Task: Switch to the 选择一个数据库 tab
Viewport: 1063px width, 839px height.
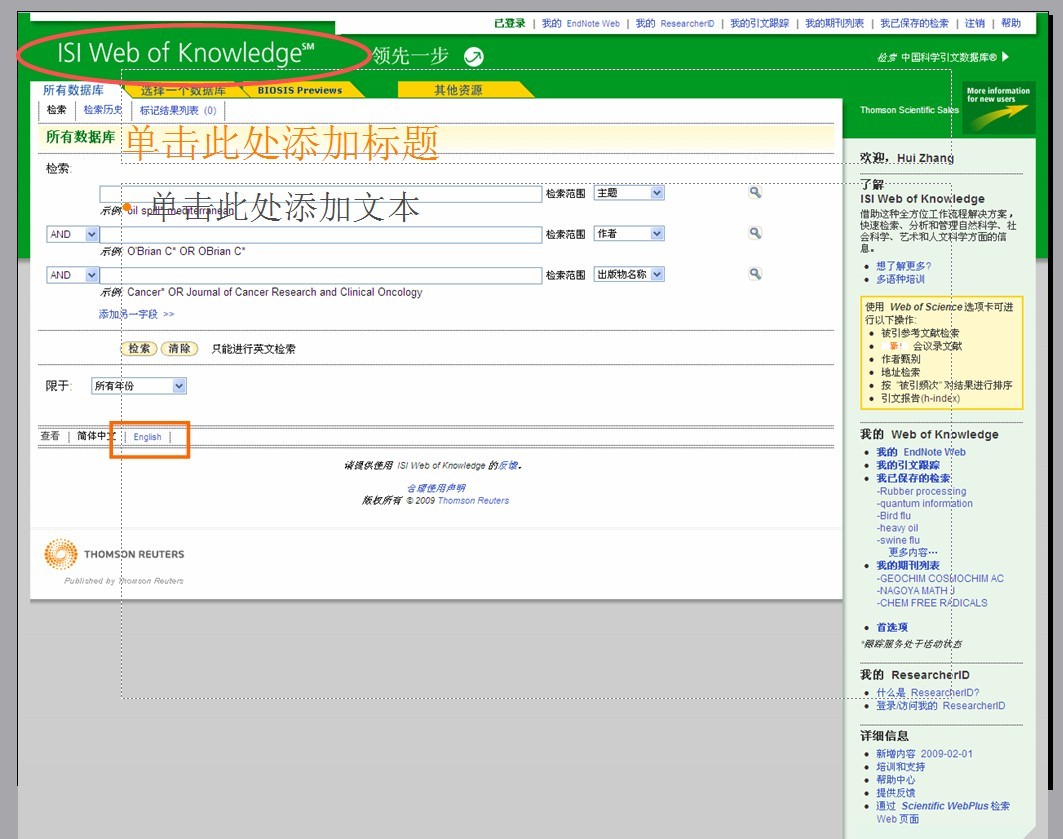Action: coord(183,90)
